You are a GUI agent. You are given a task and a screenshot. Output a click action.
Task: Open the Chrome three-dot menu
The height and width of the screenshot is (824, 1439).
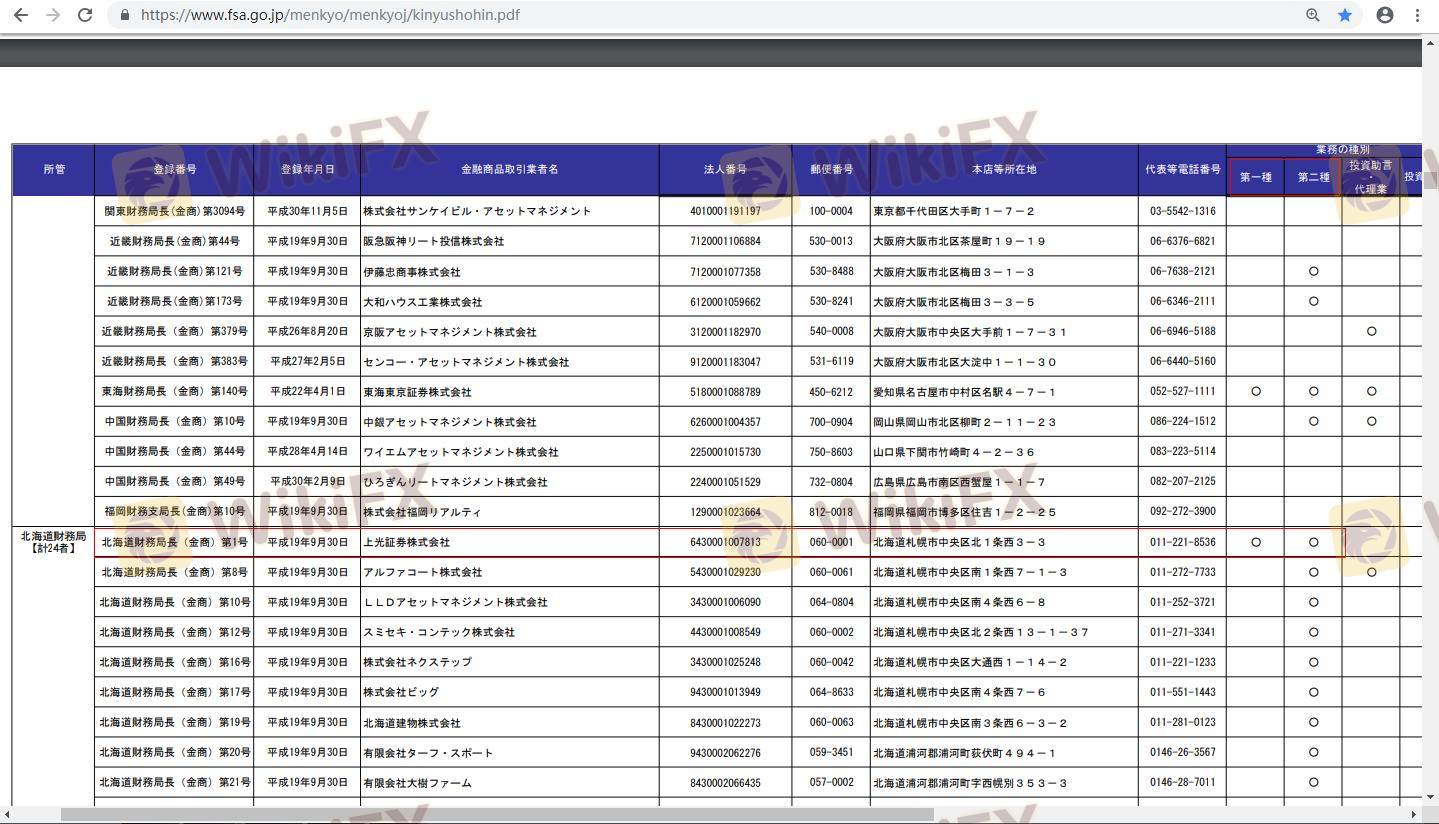pos(1418,15)
